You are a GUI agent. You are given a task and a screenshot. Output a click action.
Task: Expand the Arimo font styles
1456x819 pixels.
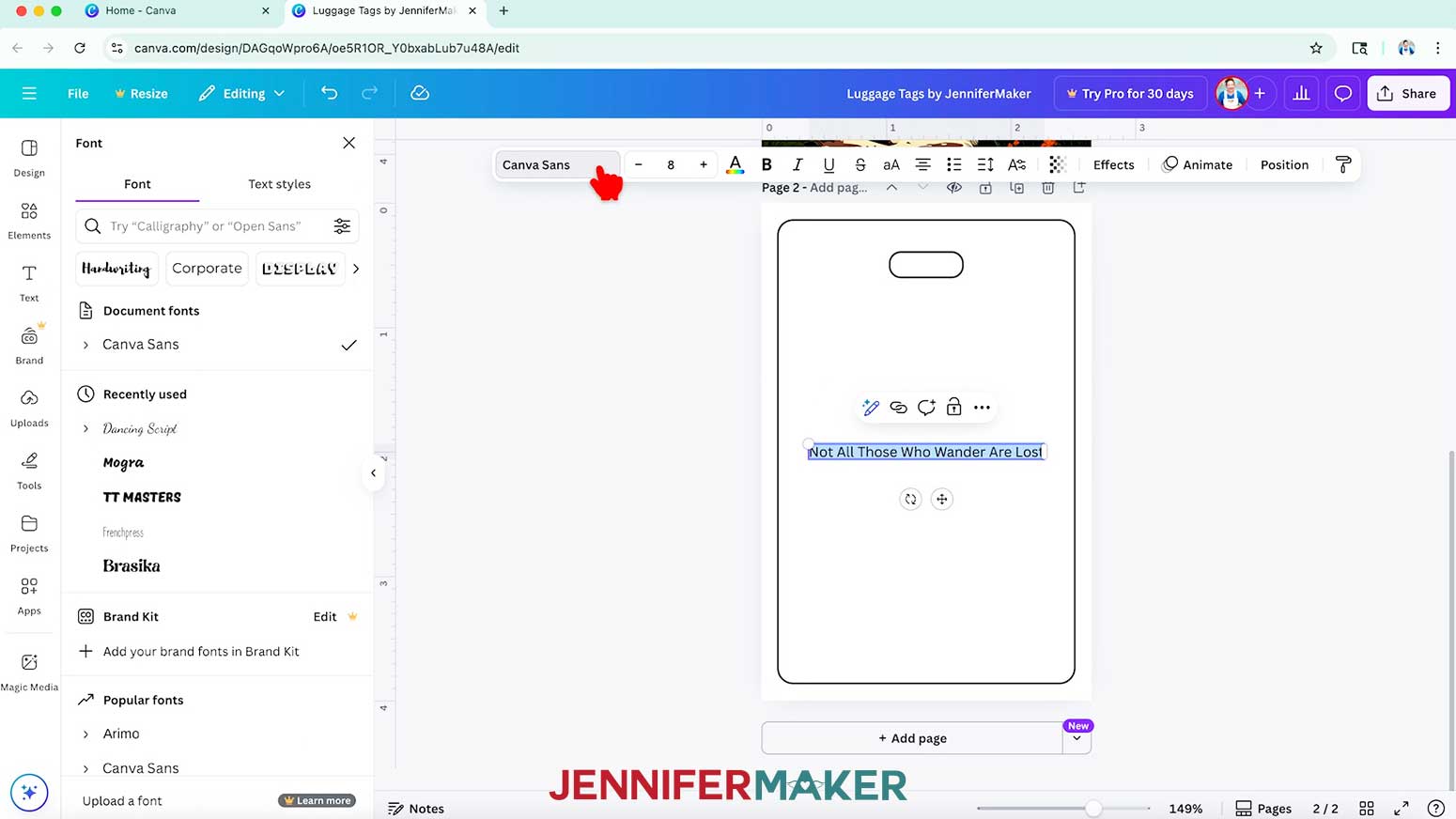coord(85,734)
